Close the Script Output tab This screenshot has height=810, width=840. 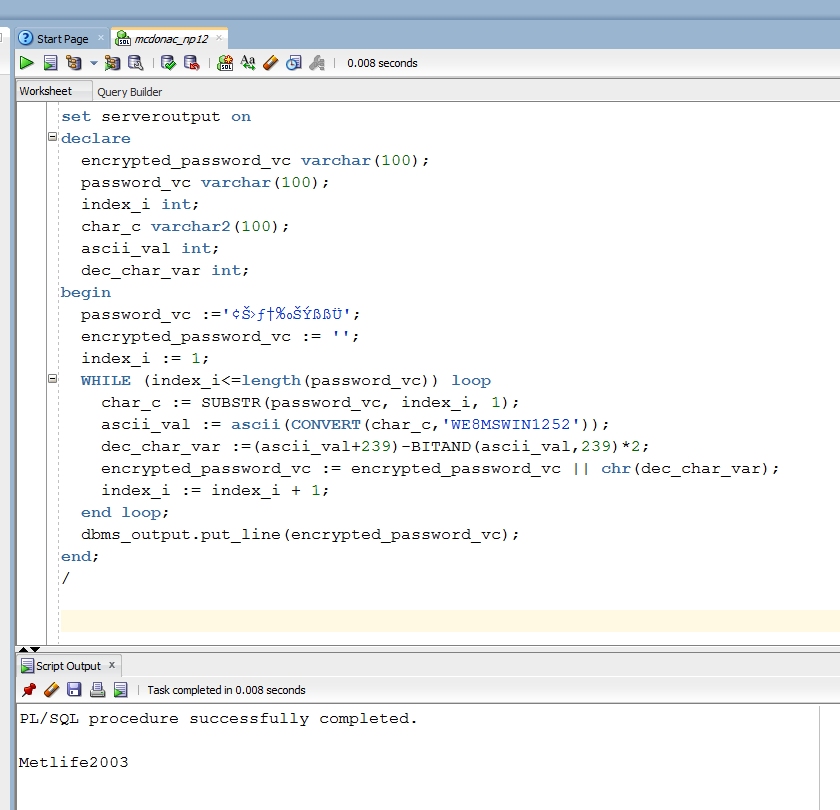(x=112, y=665)
